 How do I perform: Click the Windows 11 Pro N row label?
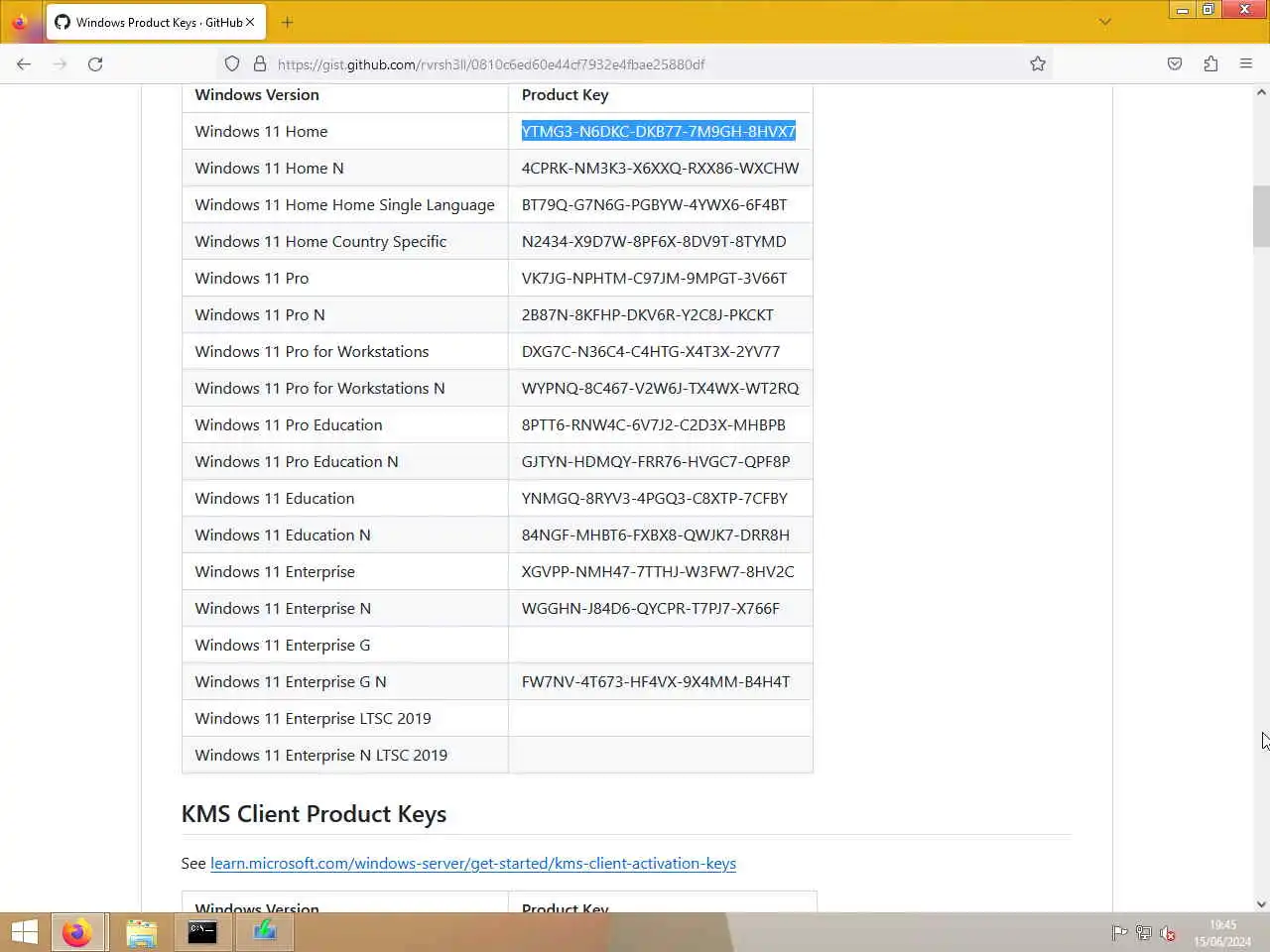pos(260,314)
